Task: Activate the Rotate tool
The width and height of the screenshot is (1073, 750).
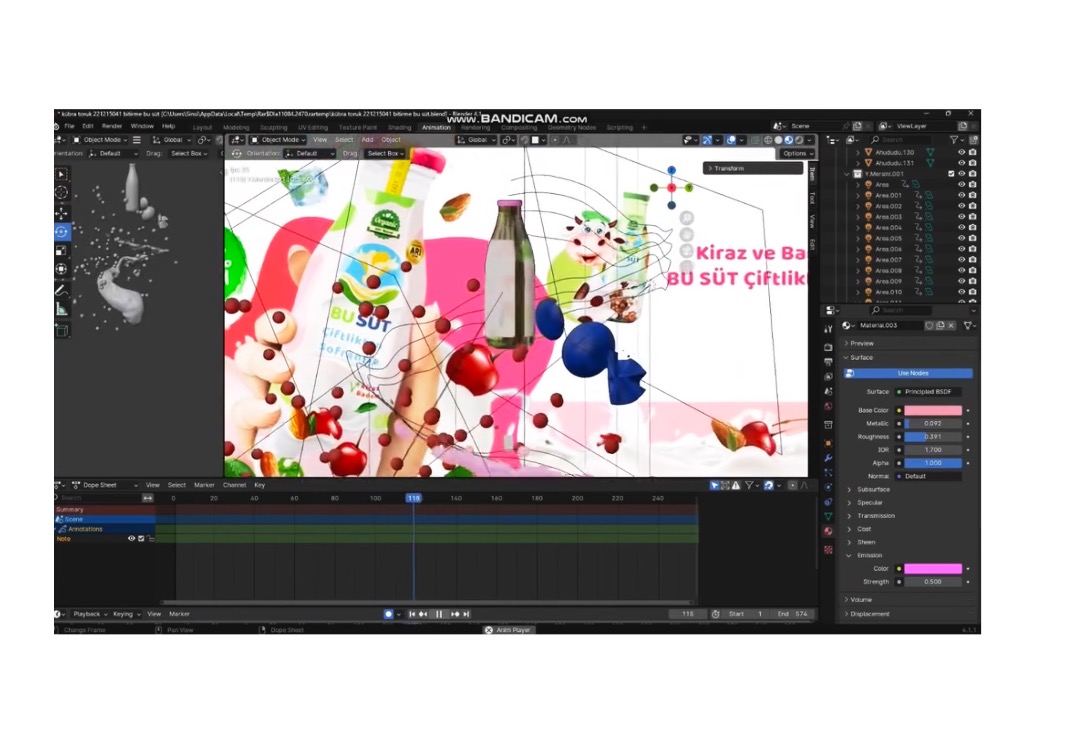Action: (x=62, y=231)
